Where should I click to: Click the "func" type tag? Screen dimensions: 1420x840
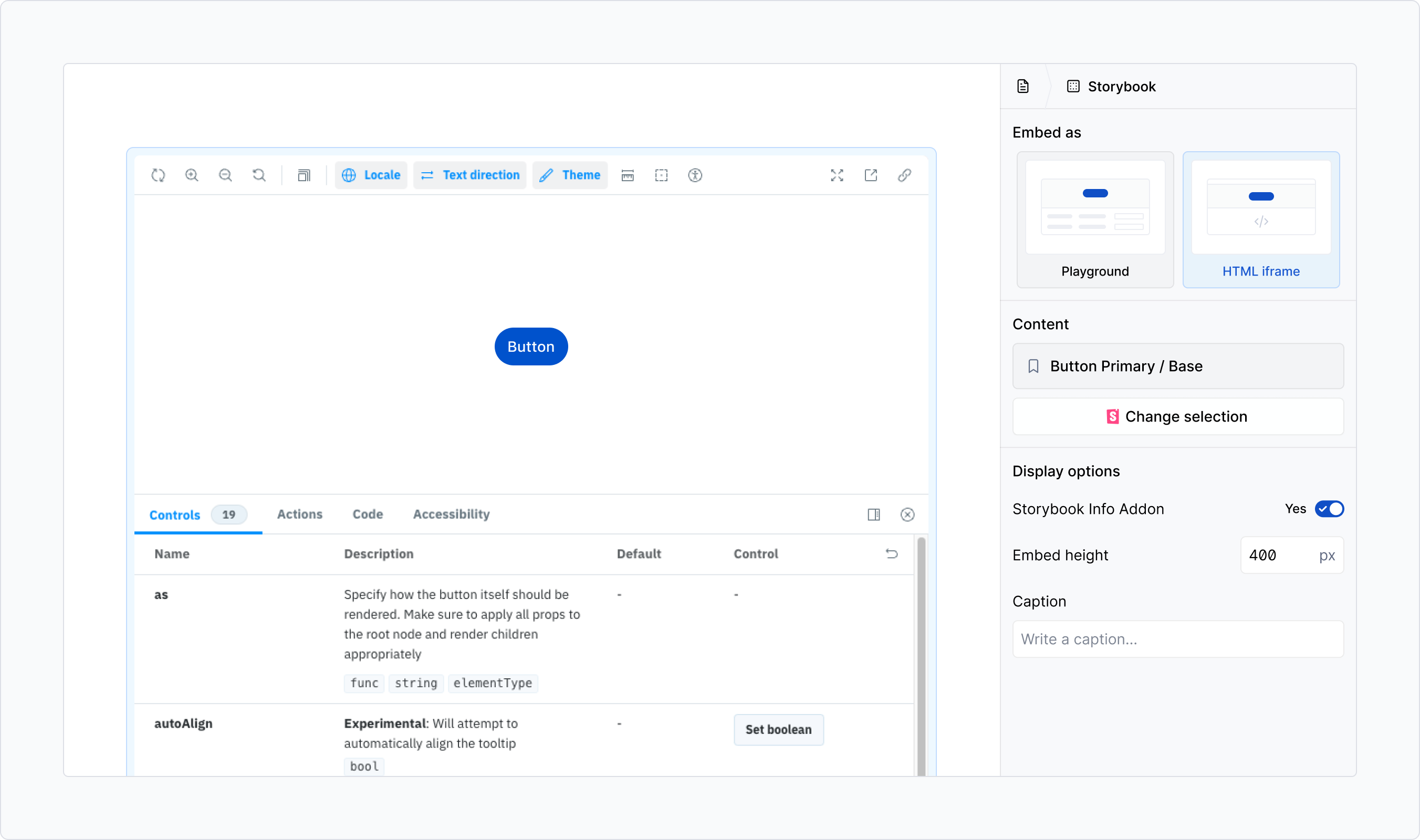(x=364, y=683)
